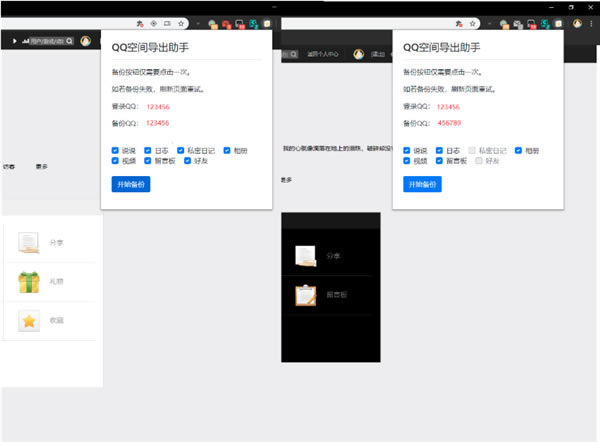Open user avatar in left page header
This screenshot has height=442, width=600.
pos(86,41)
